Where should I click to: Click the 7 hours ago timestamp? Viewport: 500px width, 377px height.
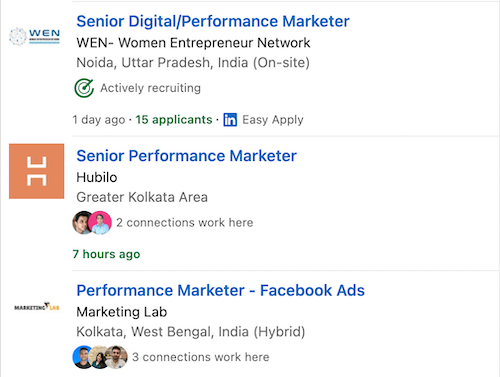[106, 254]
